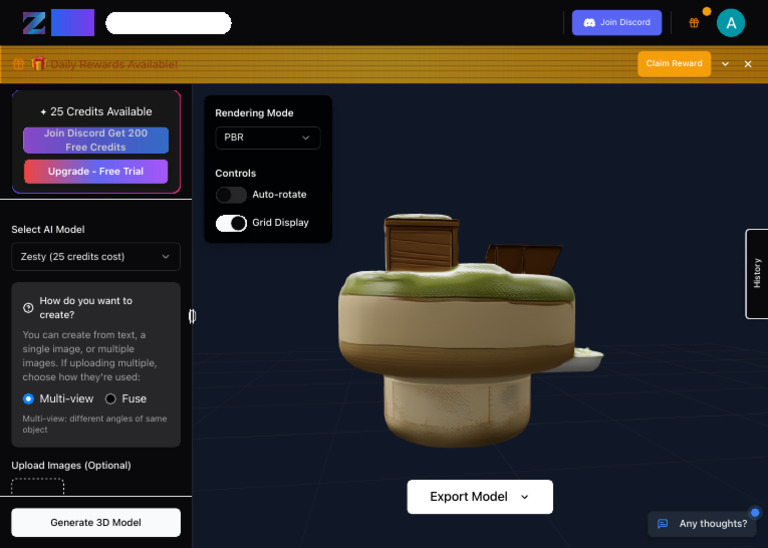Click the chat bubble icon in Any thoughts
Viewport: 768px width, 548px height.
tap(662, 524)
